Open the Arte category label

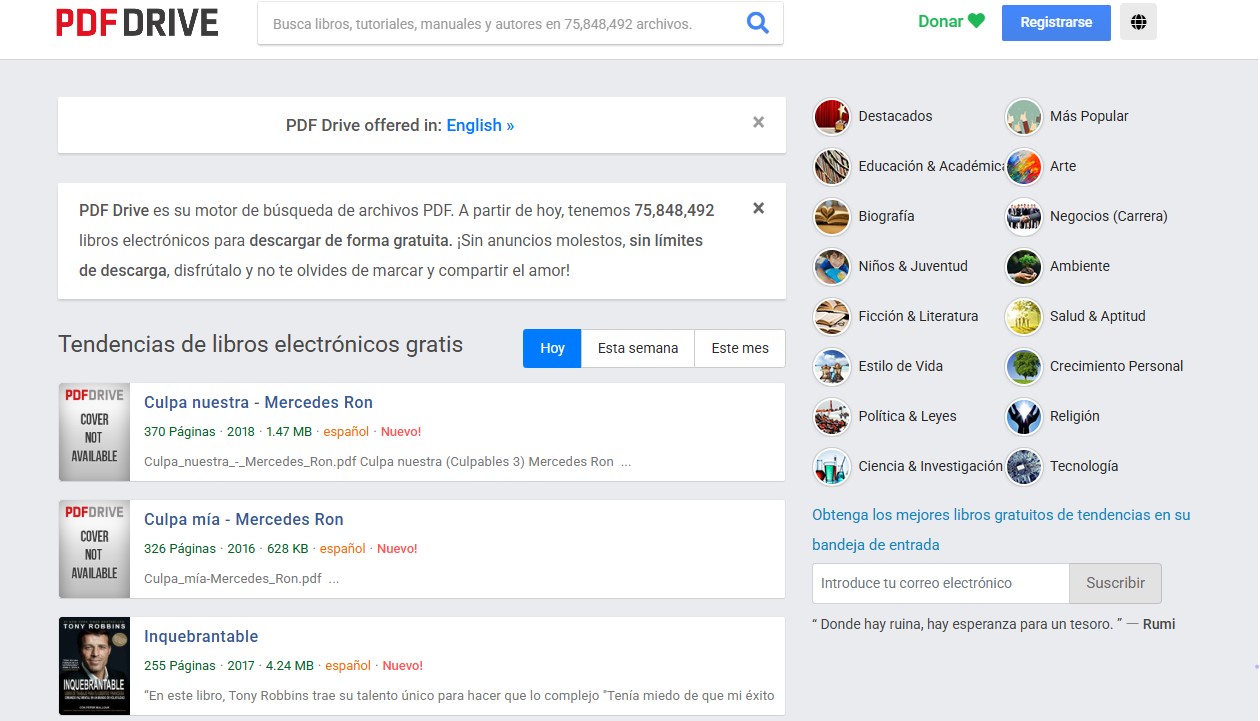[x=1063, y=166]
